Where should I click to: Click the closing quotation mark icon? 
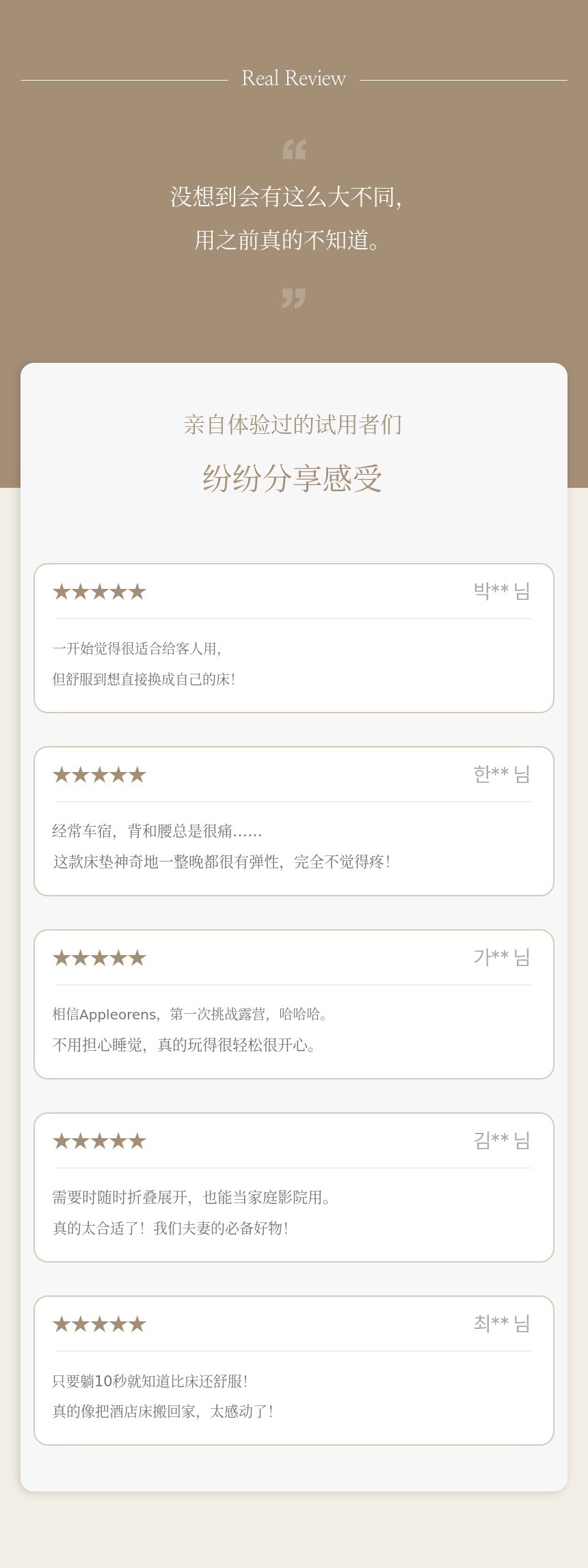pos(294,298)
